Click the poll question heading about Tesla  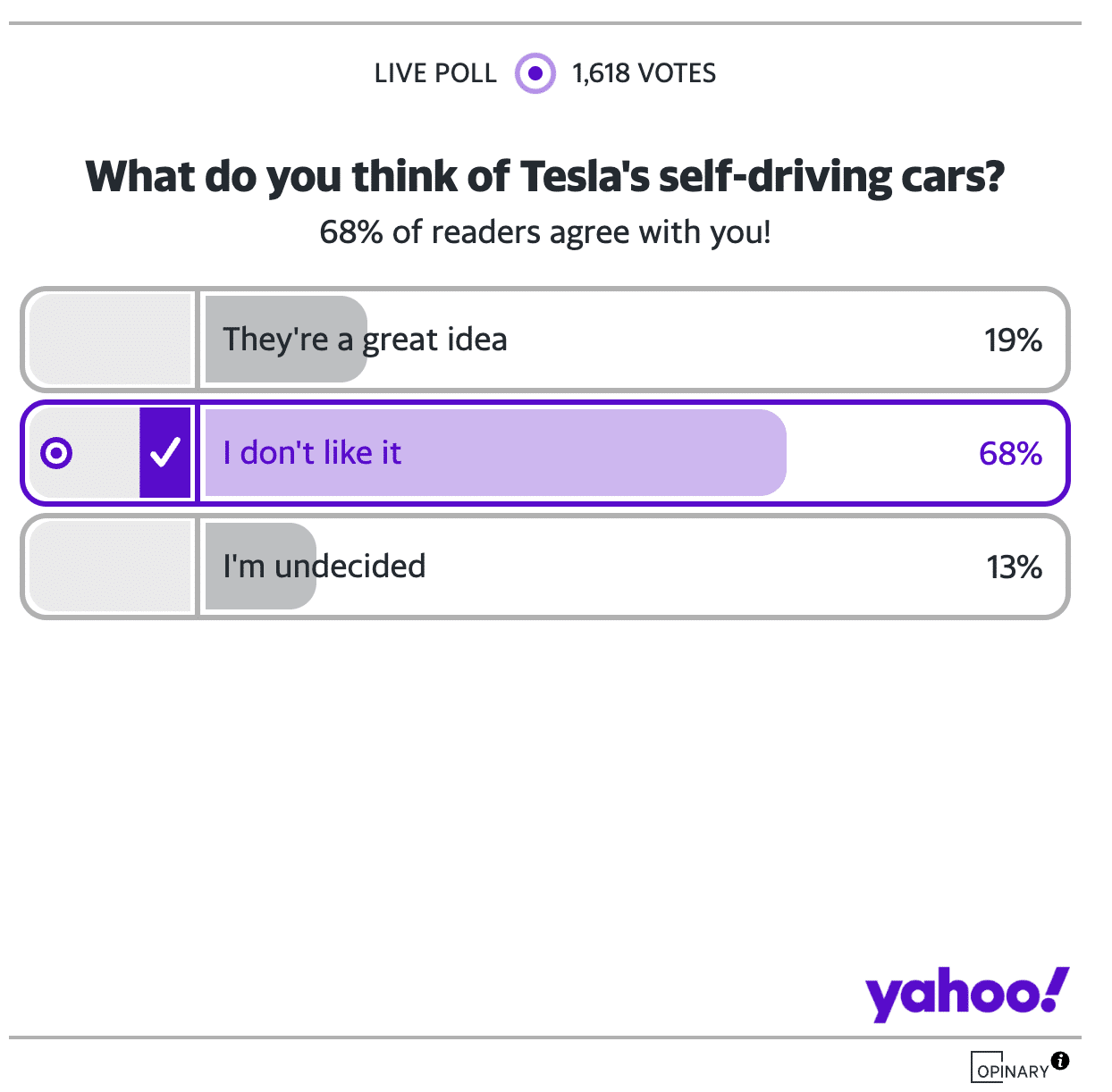tap(545, 177)
